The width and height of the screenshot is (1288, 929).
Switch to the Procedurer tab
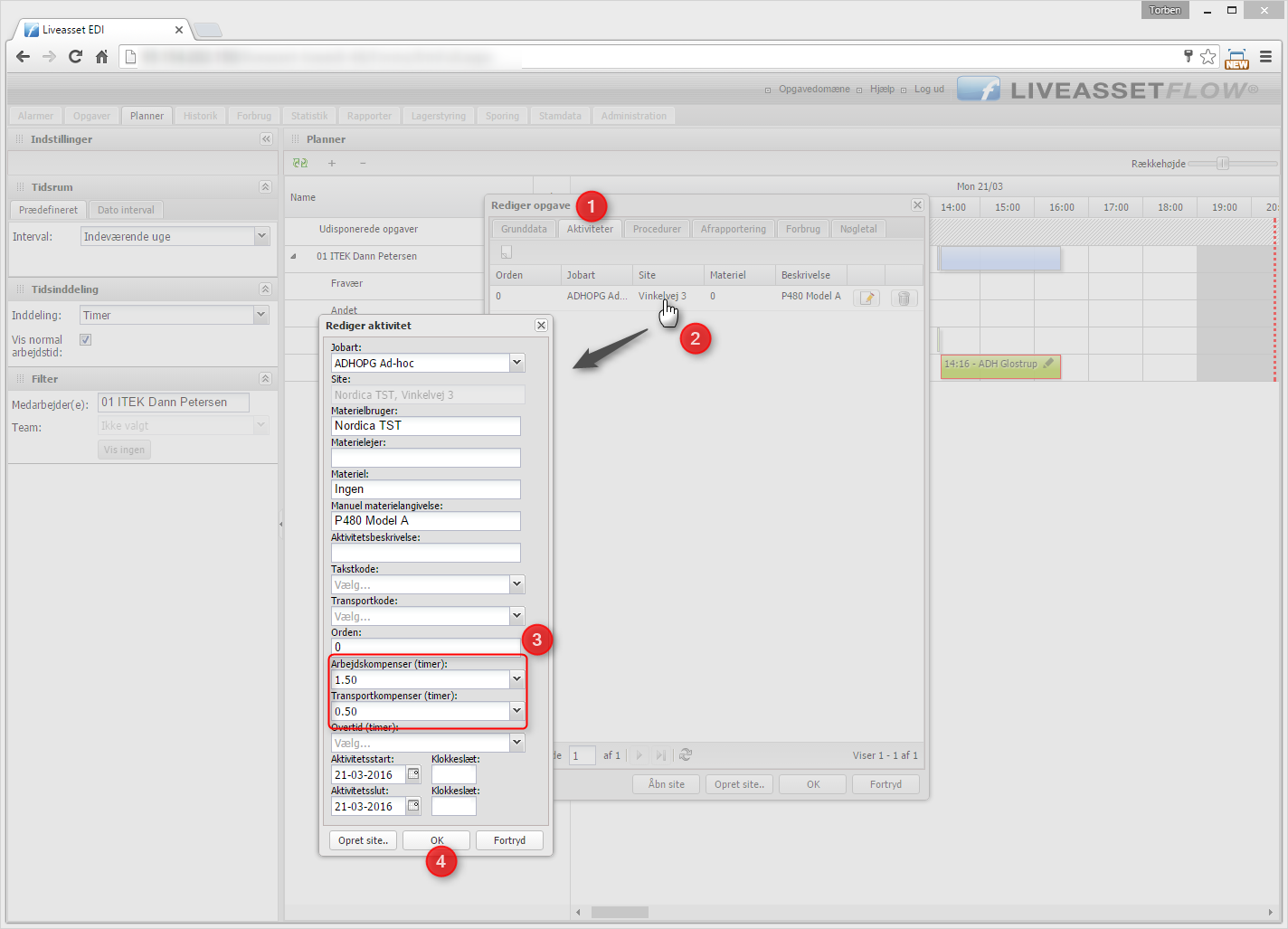[657, 229]
